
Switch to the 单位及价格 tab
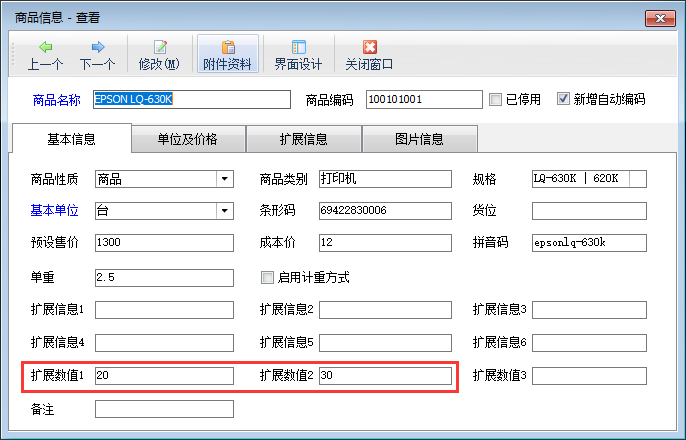click(188, 139)
